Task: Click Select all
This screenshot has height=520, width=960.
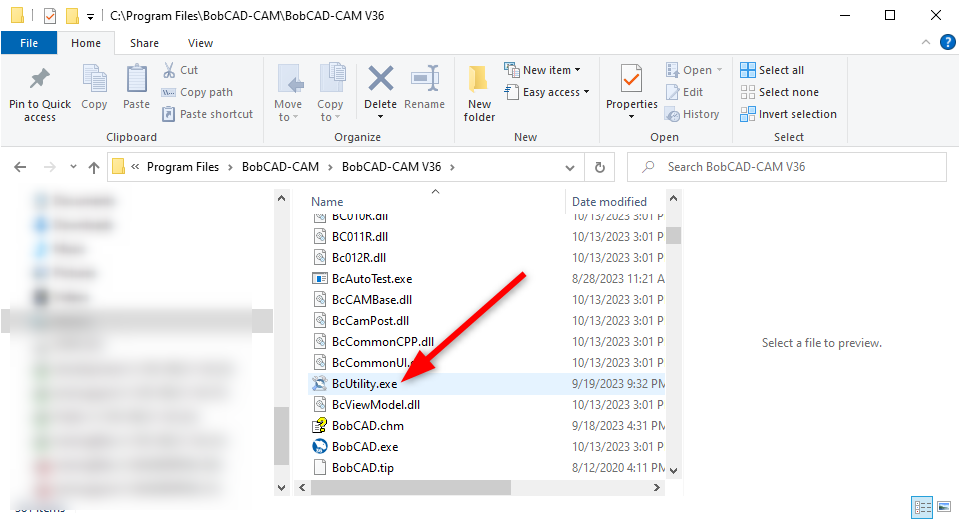Action: tap(772, 70)
